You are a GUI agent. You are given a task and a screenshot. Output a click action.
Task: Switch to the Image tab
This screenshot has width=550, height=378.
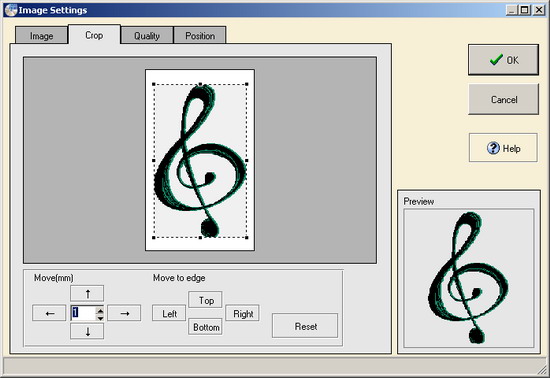(41, 36)
